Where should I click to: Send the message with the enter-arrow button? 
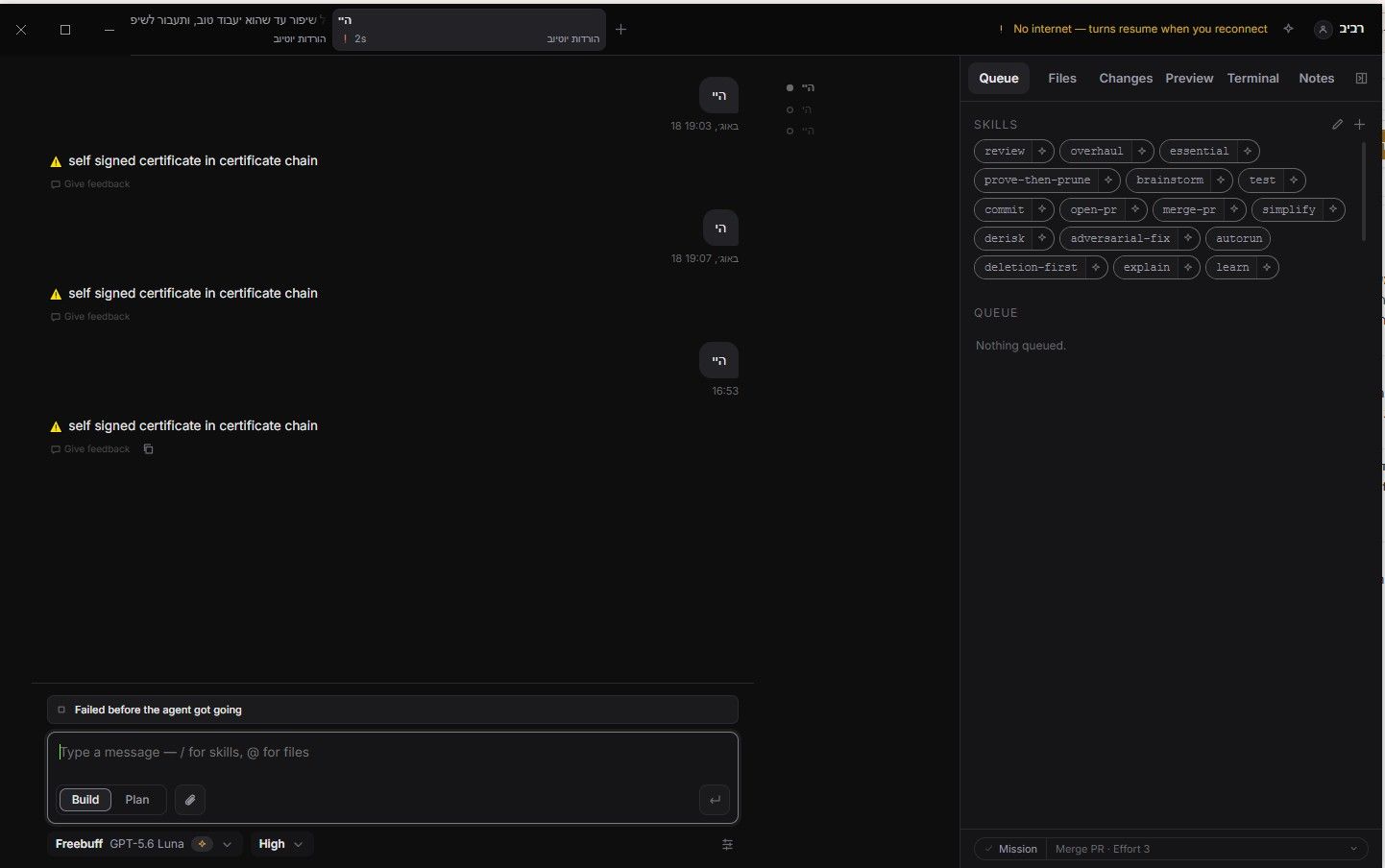click(715, 800)
